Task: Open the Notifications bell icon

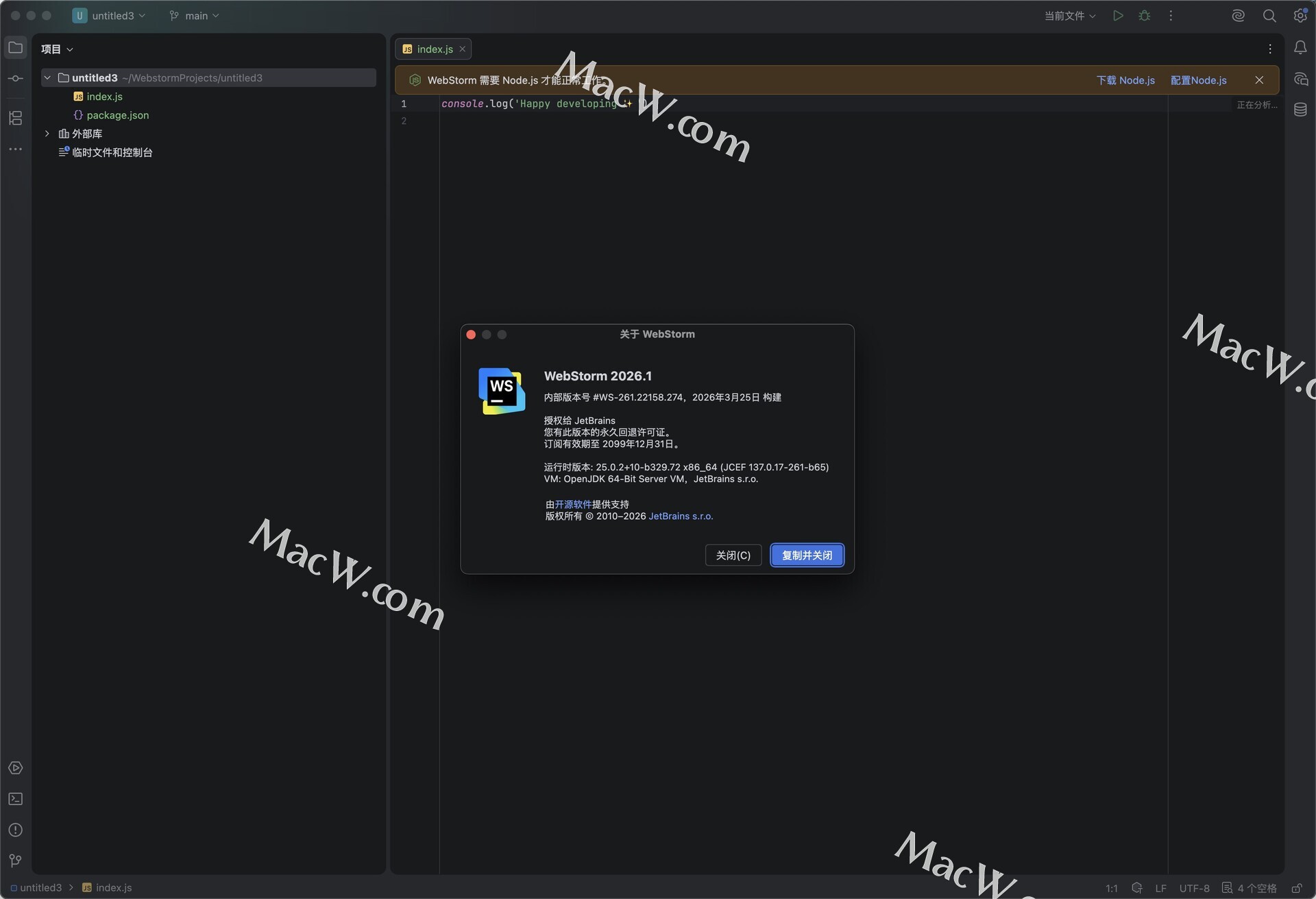Action: tap(1300, 48)
